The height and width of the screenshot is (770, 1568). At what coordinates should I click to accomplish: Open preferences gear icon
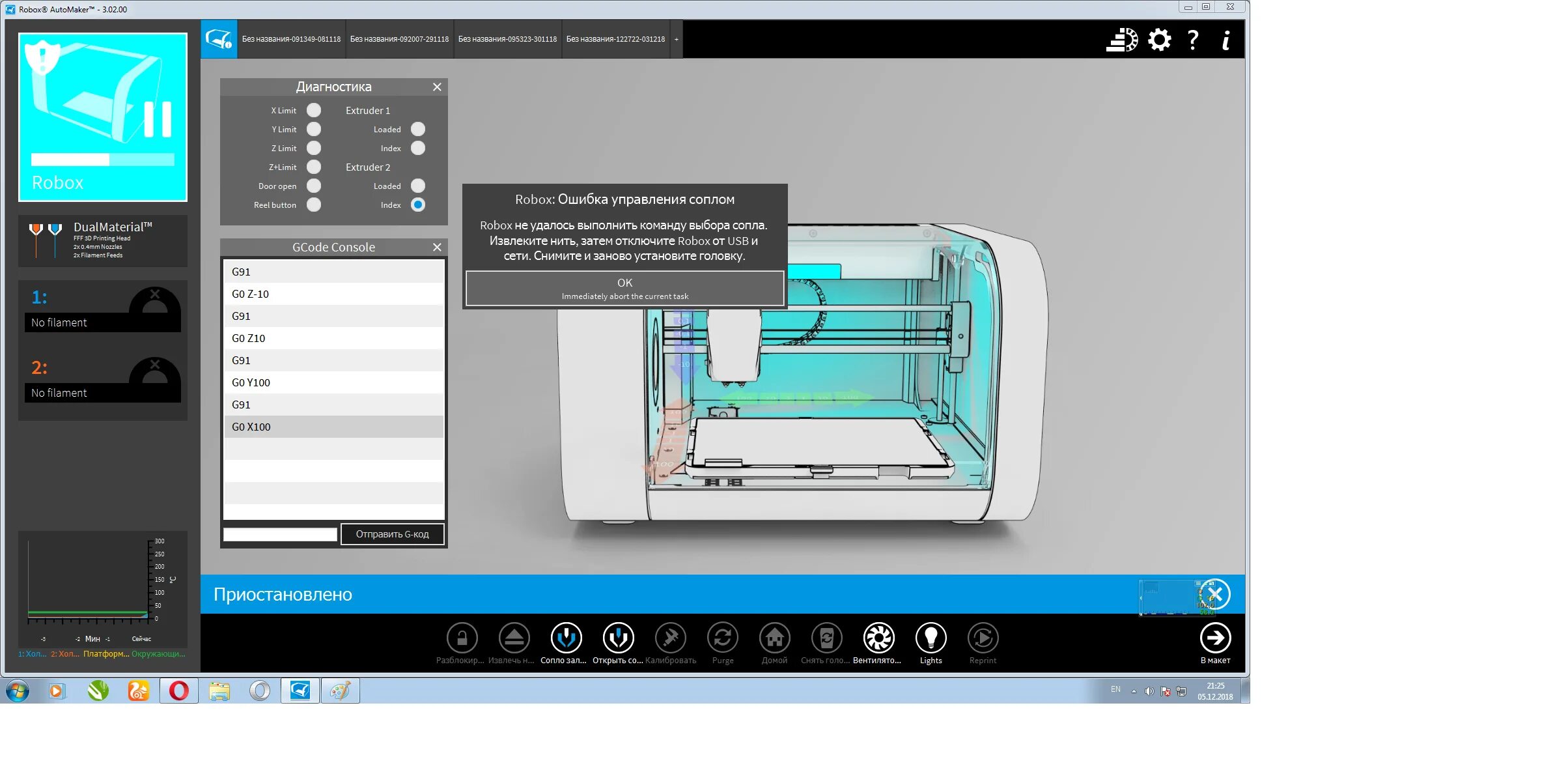tap(1159, 40)
